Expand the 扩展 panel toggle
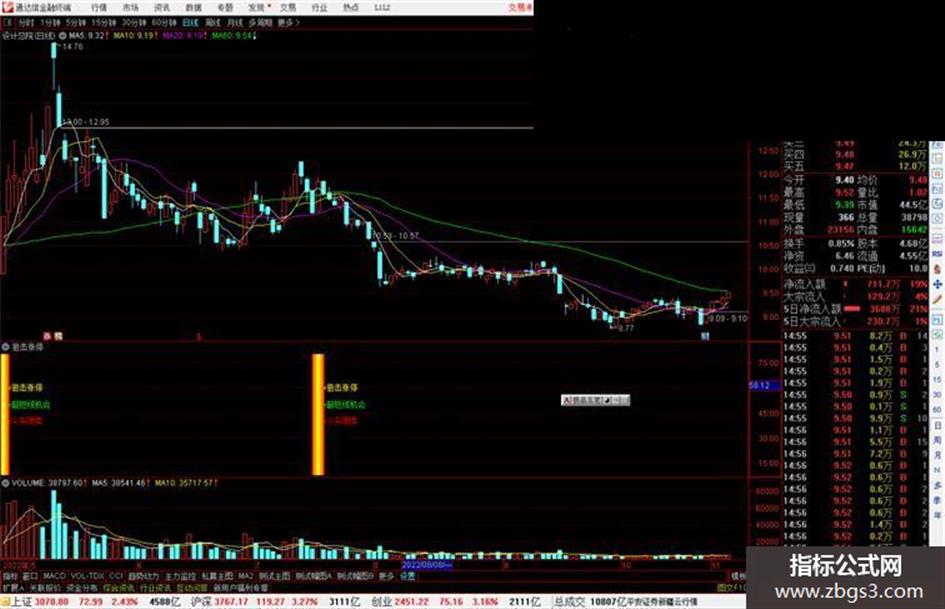This screenshot has width=945, height=609. tap(13, 588)
